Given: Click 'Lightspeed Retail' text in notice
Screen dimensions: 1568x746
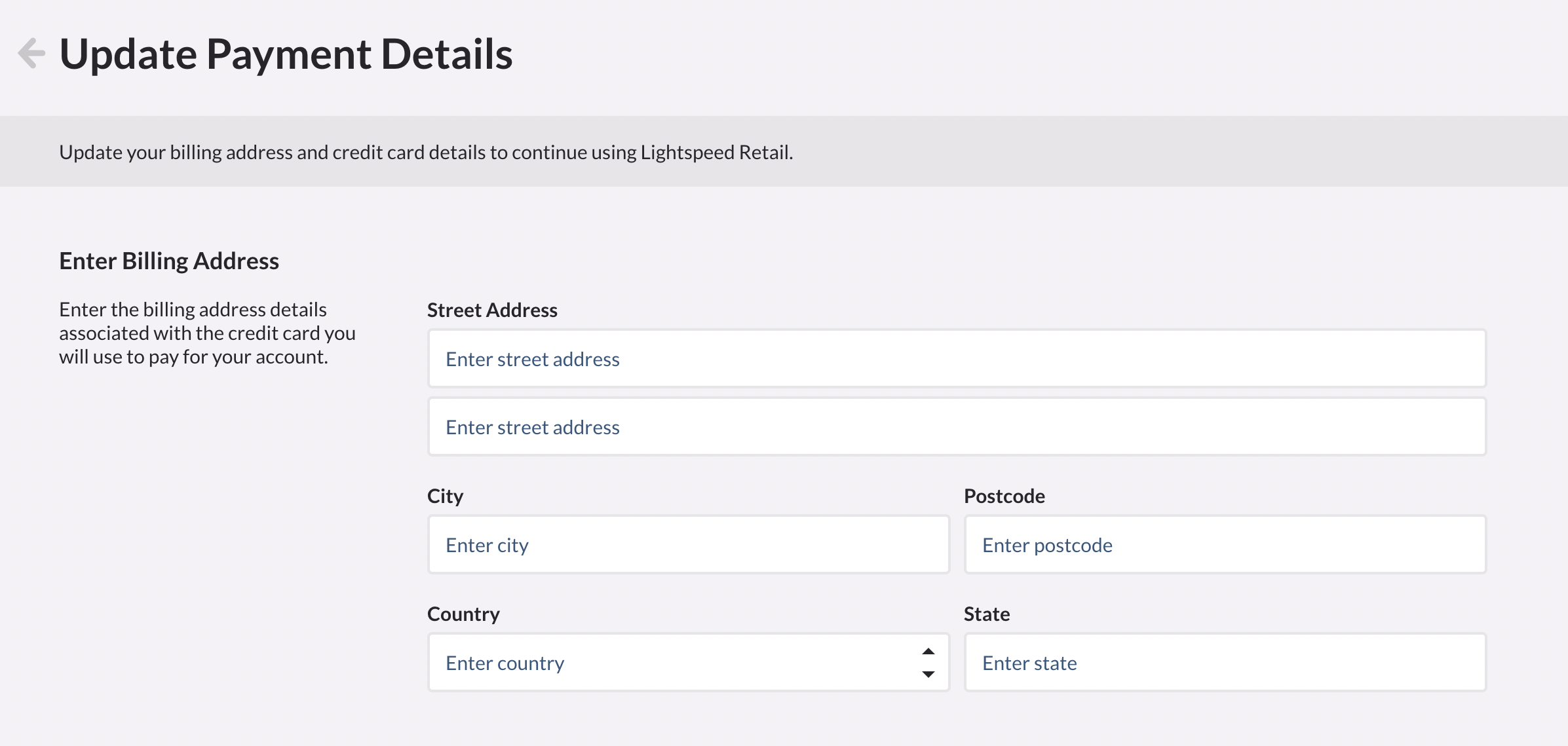Looking at the screenshot, I should coord(715,152).
